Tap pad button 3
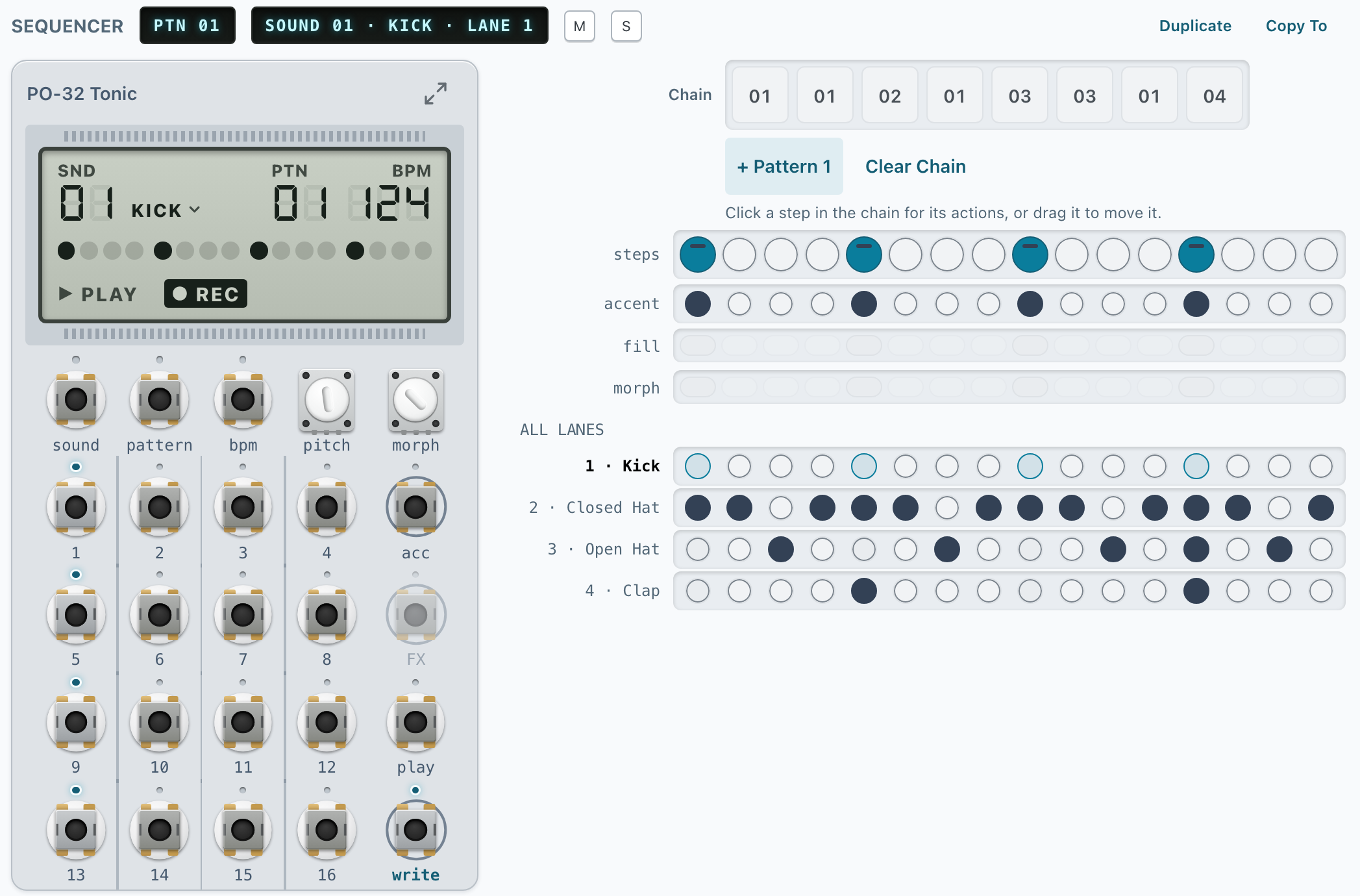This screenshot has height=896, width=1360. coord(243,507)
